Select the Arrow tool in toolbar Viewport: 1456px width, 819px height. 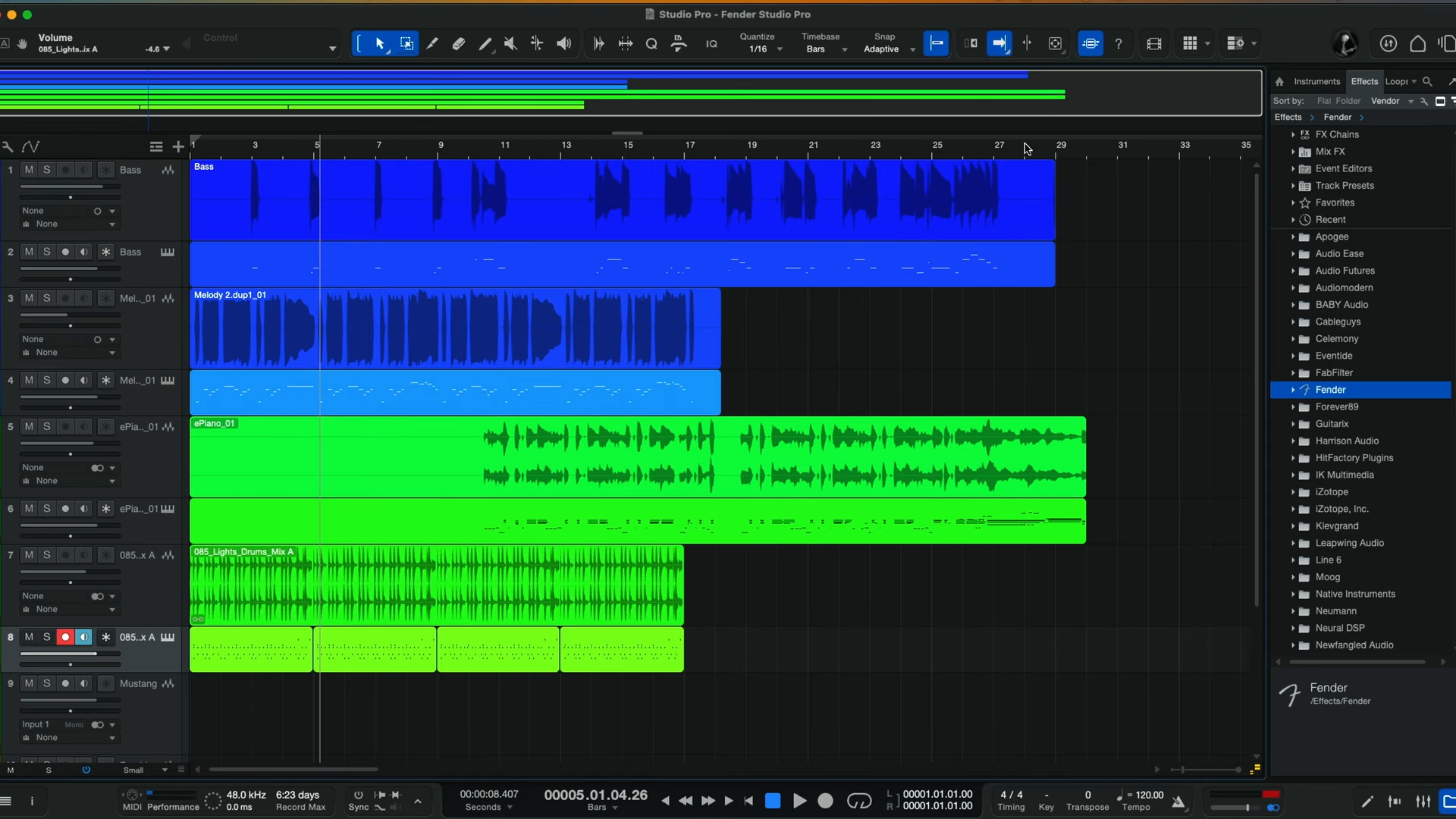coord(380,44)
